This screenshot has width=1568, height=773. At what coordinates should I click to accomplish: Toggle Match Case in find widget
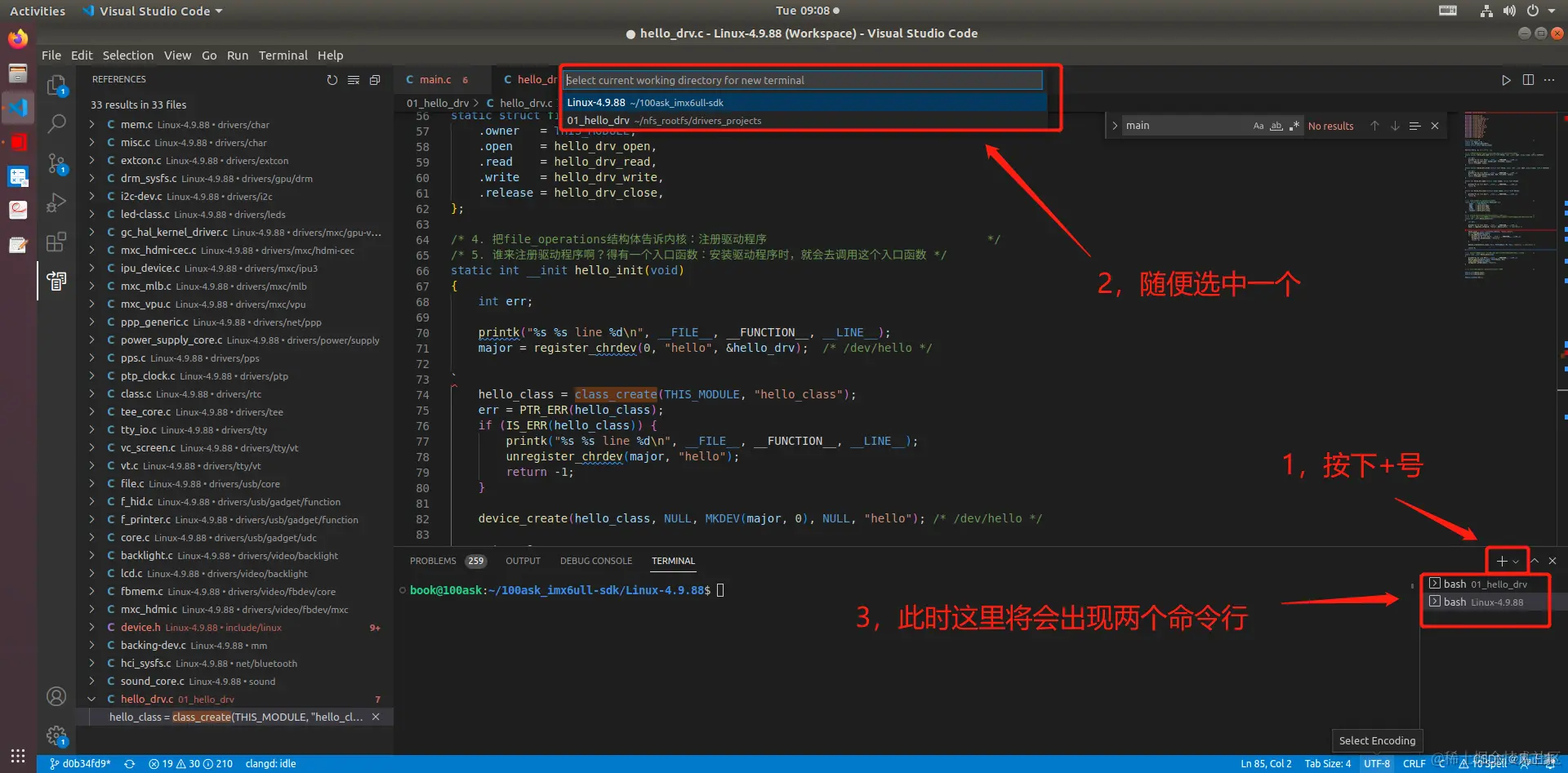point(1258,126)
